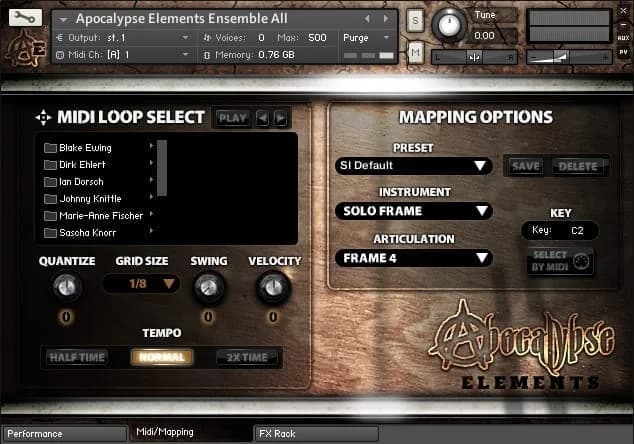634x444 pixels.
Task: Expand arrow next to Marie-Anne Fischer
Action: point(152,214)
